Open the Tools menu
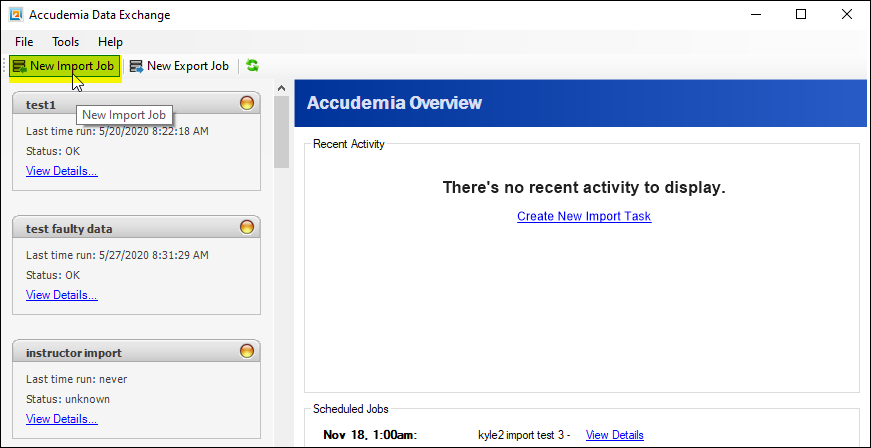 click(66, 42)
